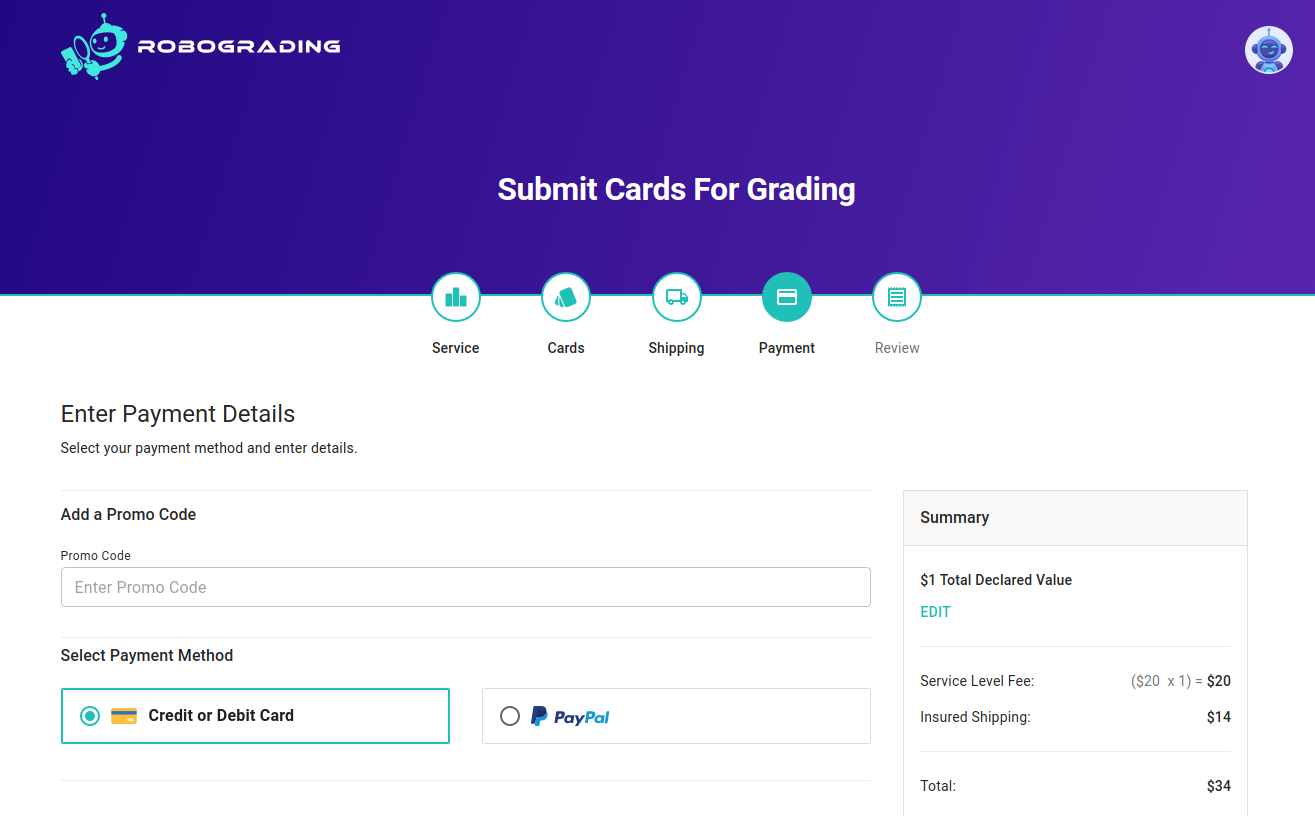Click EDIT under Total Declared Value

pyautogui.click(x=935, y=612)
